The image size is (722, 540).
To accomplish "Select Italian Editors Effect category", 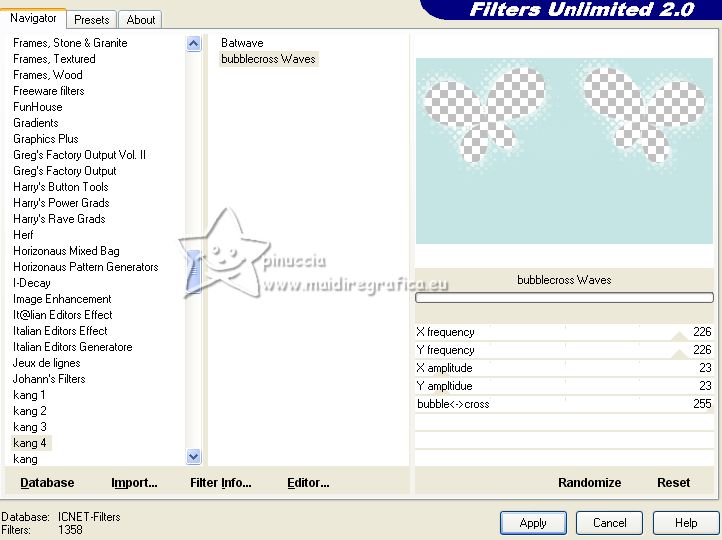I will (x=60, y=331).
